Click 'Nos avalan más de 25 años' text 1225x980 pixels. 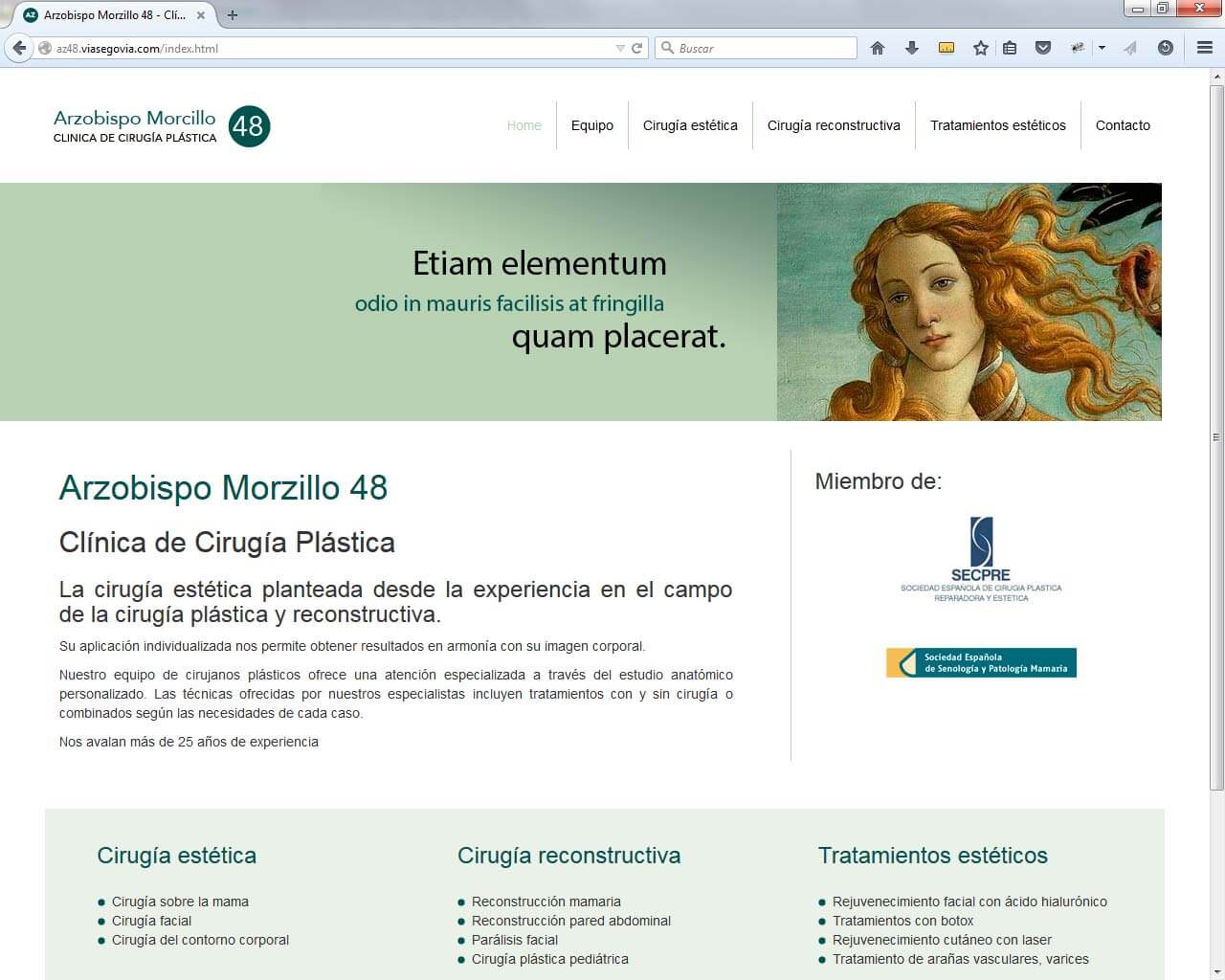(x=189, y=742)
